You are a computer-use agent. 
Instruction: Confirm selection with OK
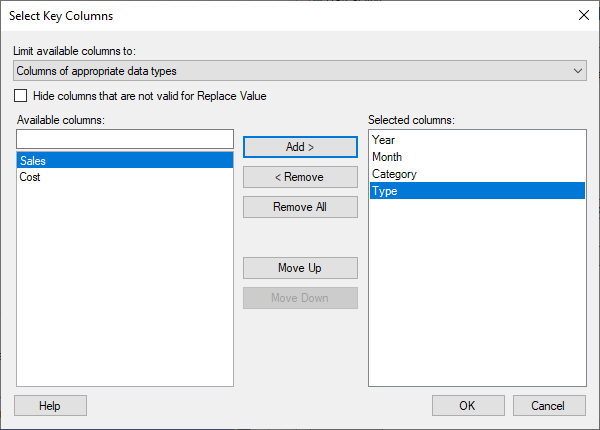click(x=468, y=406)
